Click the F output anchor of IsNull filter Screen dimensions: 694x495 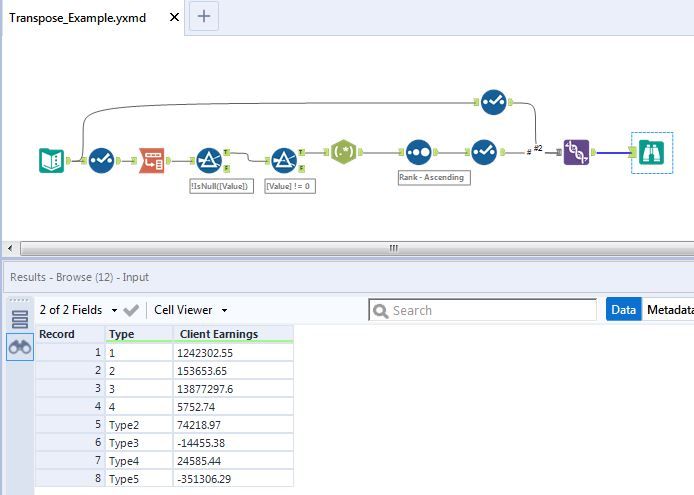coord(226,168)
